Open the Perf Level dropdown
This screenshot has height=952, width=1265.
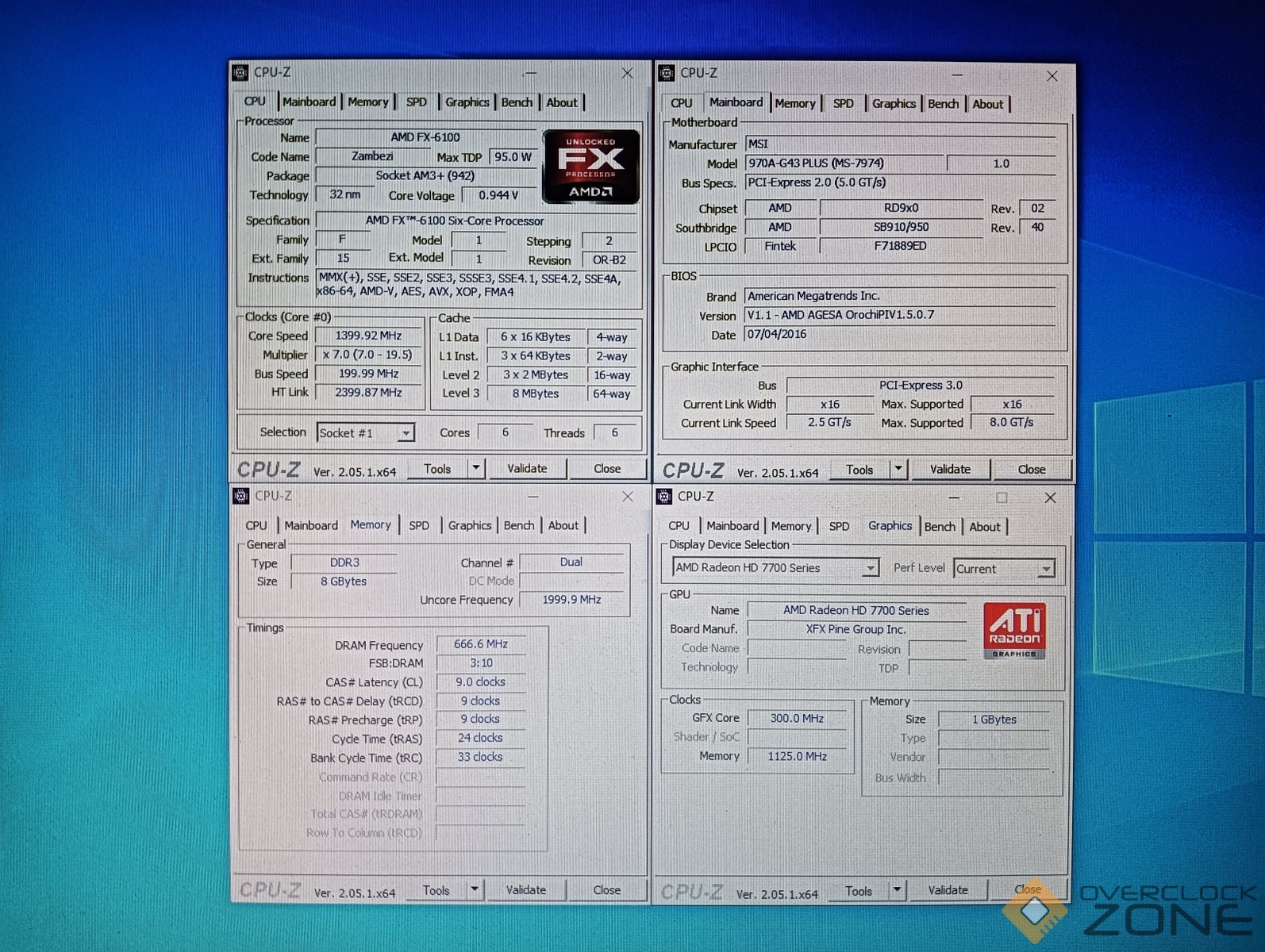pyautogui.click(x=1046, y=569)
